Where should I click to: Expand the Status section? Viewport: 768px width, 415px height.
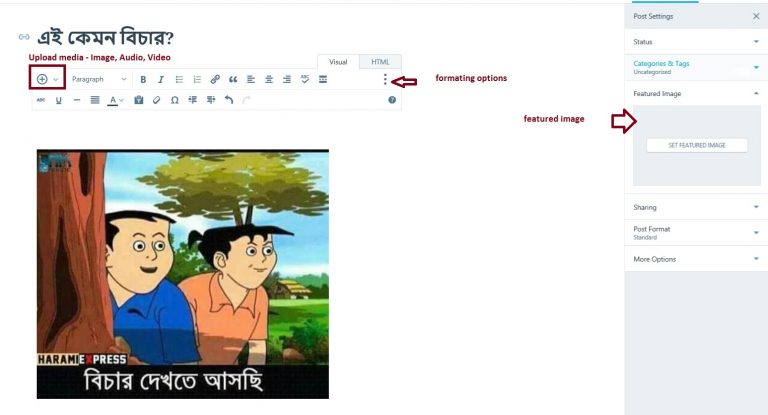coord(696,42)
